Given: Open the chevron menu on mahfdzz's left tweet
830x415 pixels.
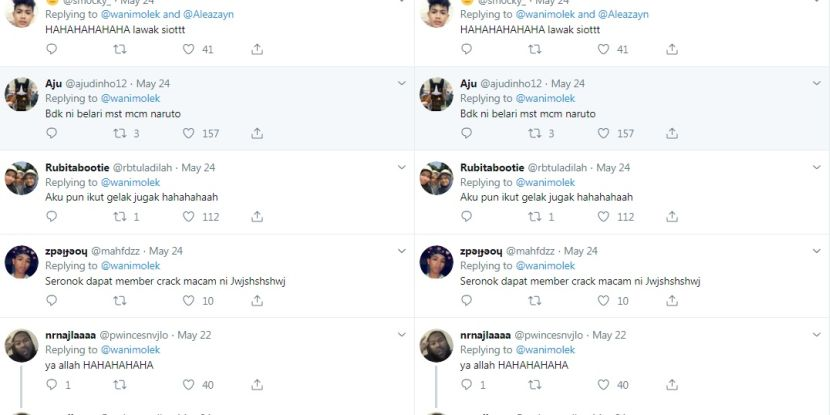Looking at the screenshot, I should (401, 251).
